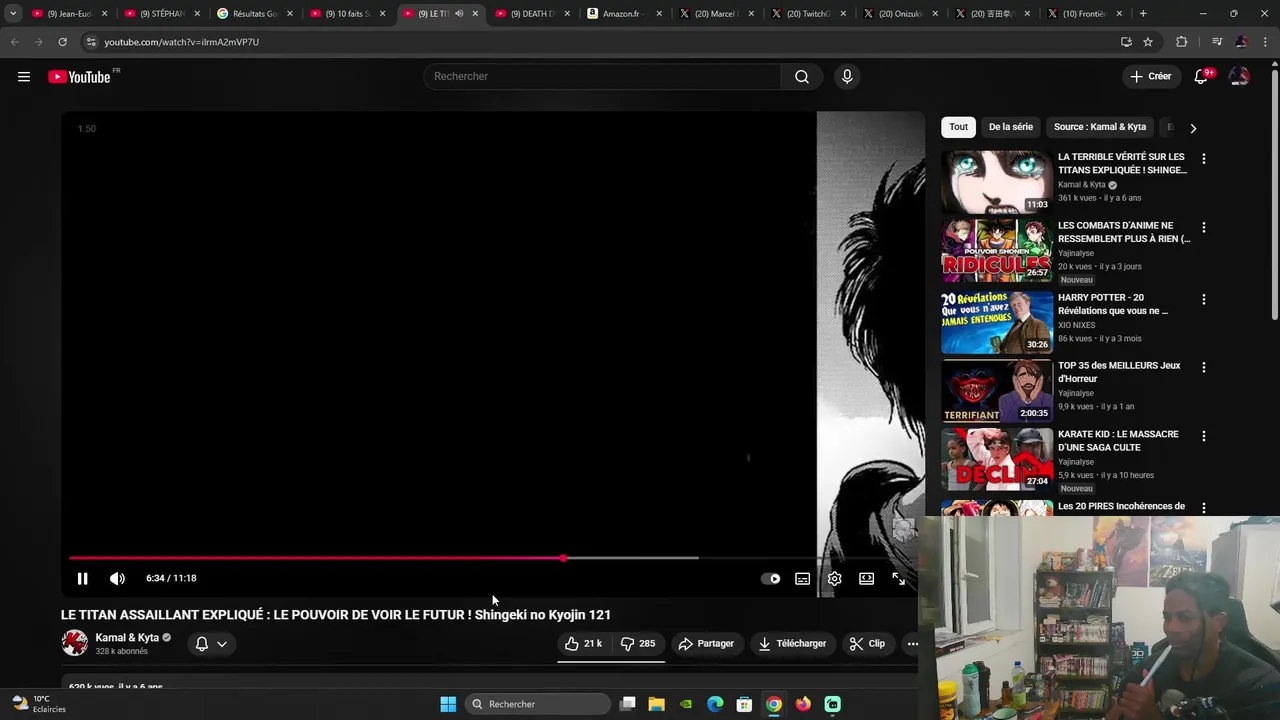Open a new browser tab
Image resolution: width=1280 pixels, height=720 pixels.
point(1143,14)
